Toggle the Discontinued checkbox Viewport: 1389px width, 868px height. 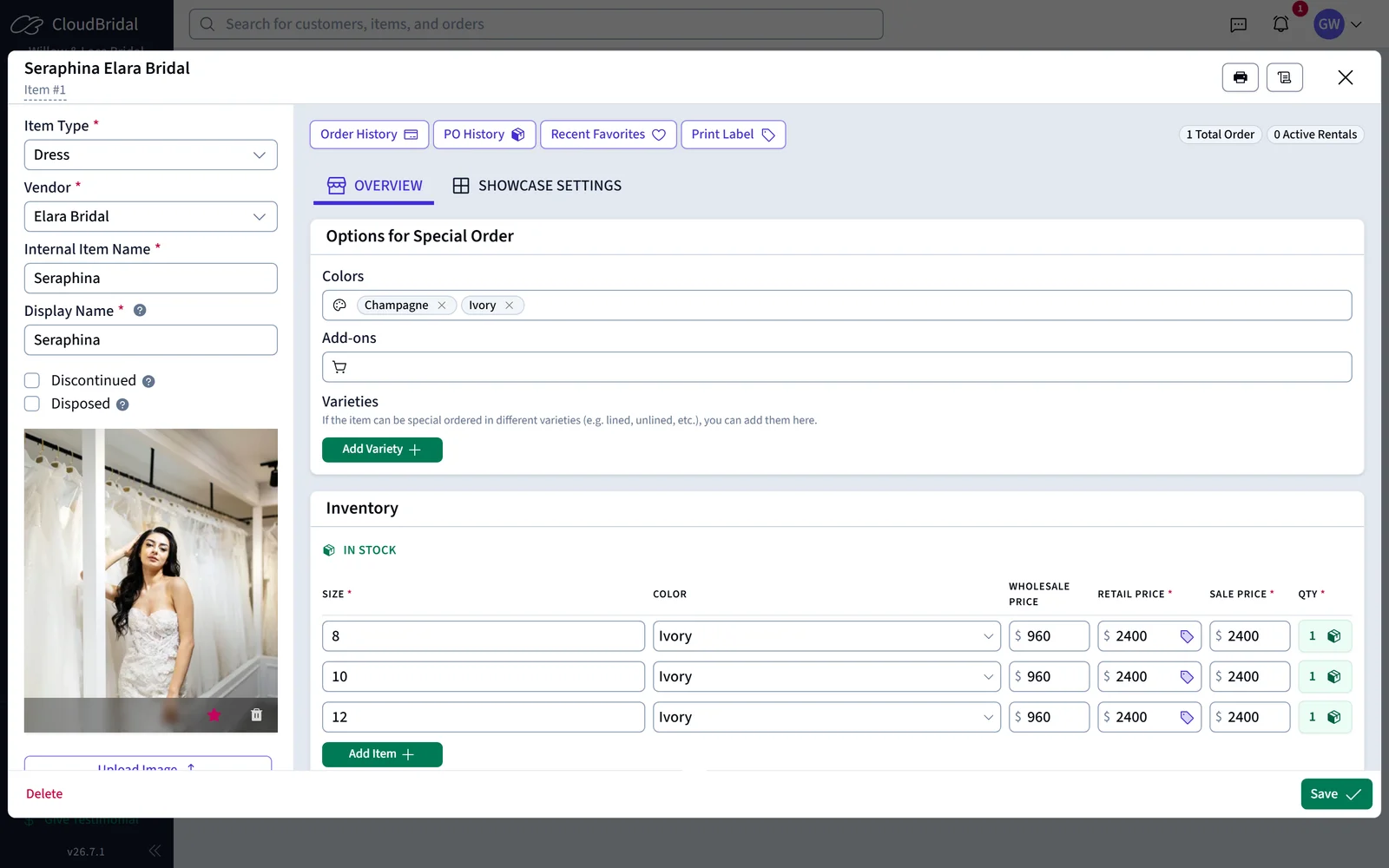[x=32, y=380]
